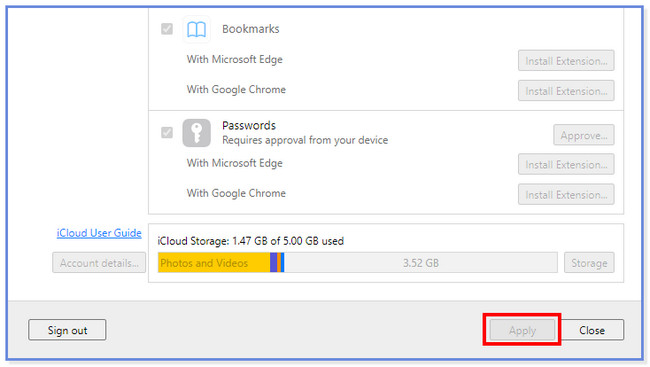Open Account details
Image resolution: width=650 pixels, height=367 pixels.
(99, 263)
